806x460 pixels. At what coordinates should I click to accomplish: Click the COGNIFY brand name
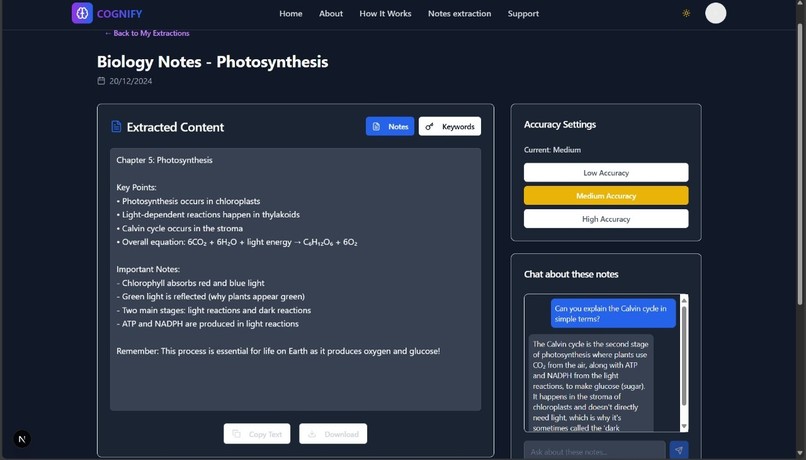point(120,14)
